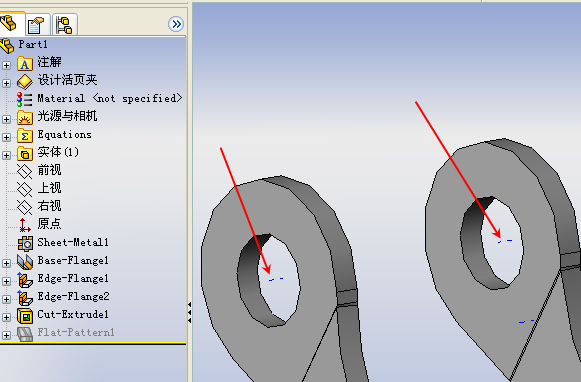Select the Sheet-Metal1 label
This screenshot has width=581, height=382.
tap(73, 242)
